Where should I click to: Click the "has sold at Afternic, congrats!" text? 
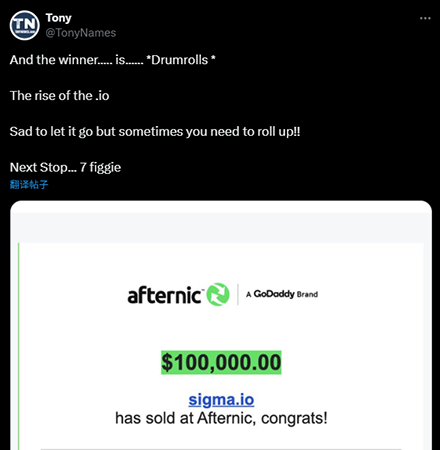pos(221,418)
